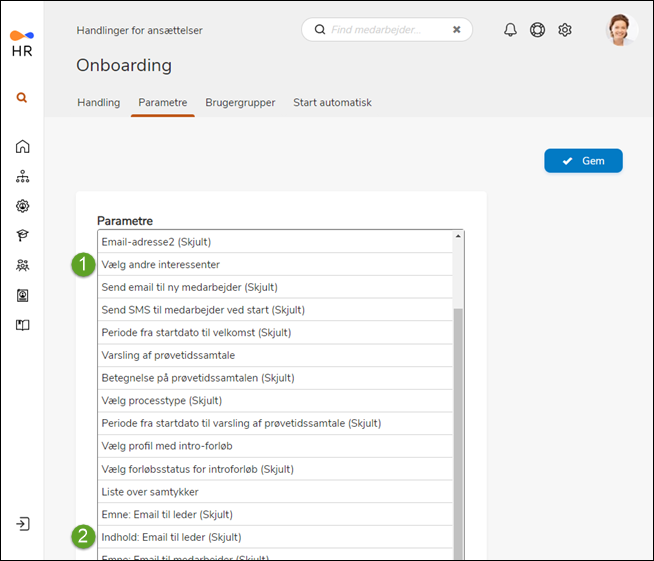Open the user profile avatar
The width and height of the screenshot is (654, 561).
click(x=621, y=30)
